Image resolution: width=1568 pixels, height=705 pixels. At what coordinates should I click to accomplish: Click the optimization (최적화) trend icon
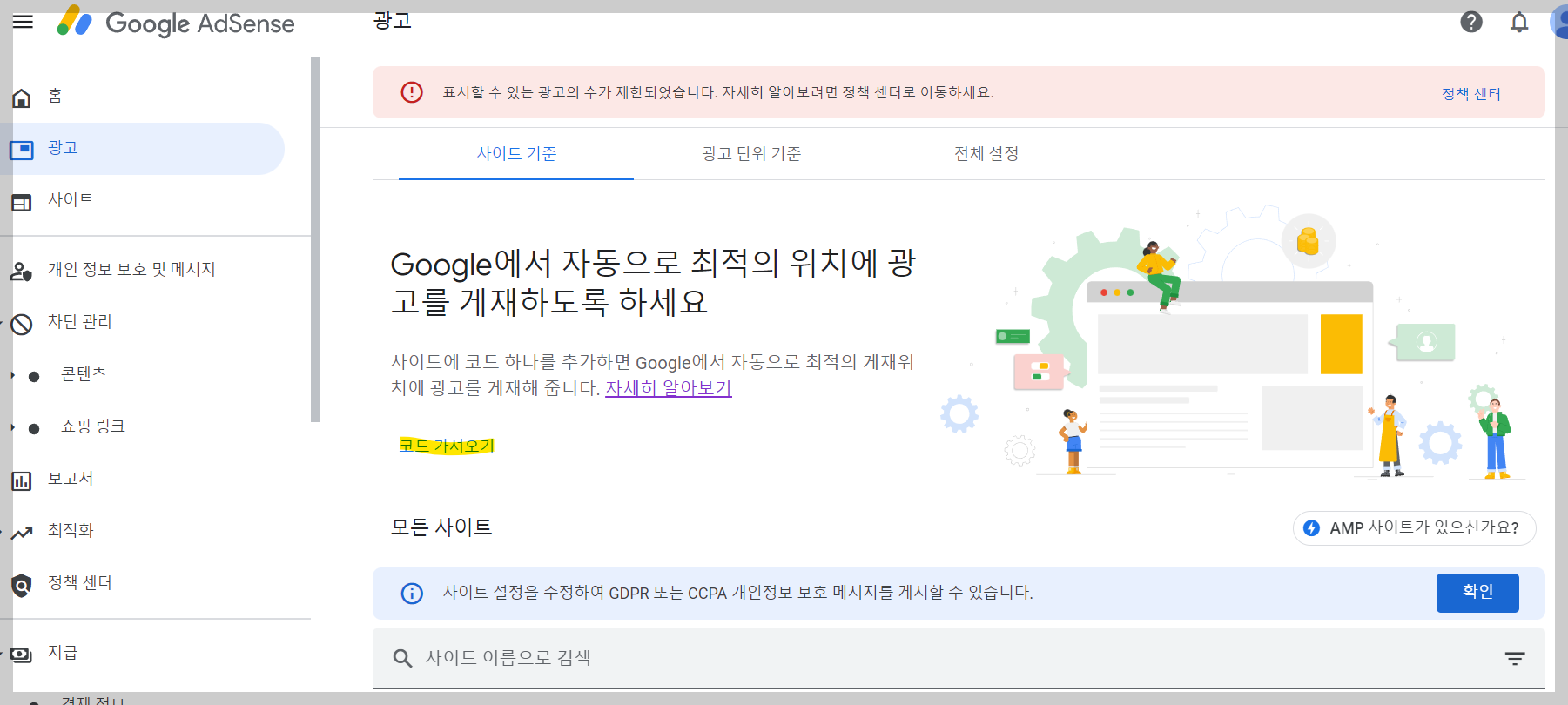22,533
